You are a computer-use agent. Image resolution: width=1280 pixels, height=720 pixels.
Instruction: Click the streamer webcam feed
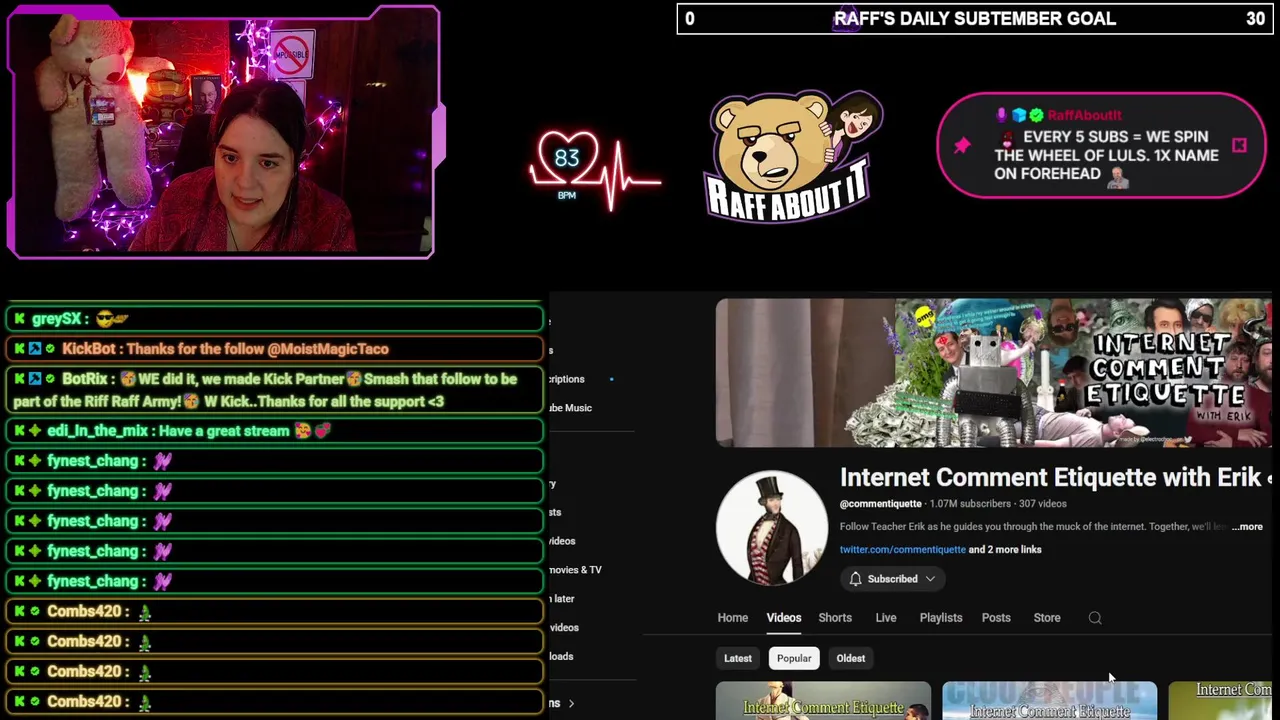click(222, 133)
